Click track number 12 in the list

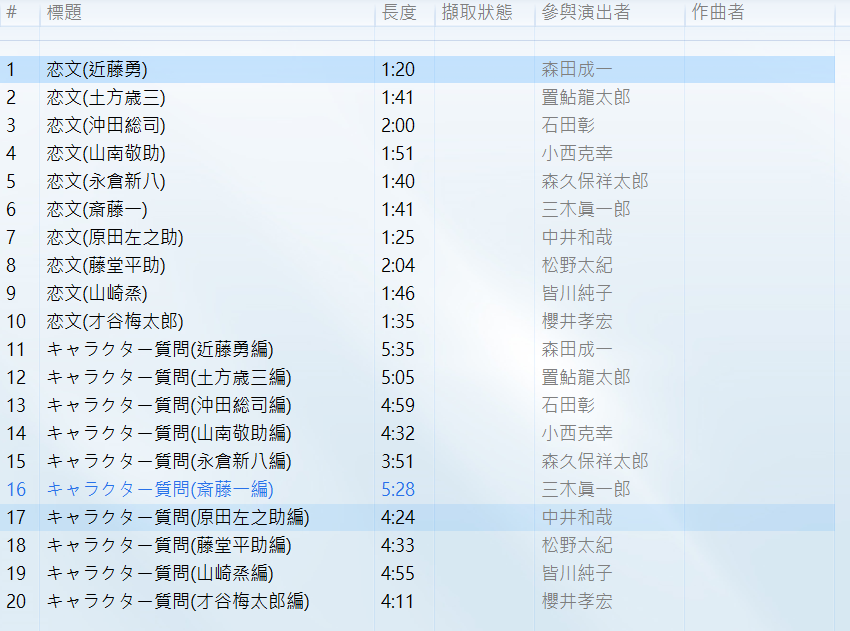[16, 377]
